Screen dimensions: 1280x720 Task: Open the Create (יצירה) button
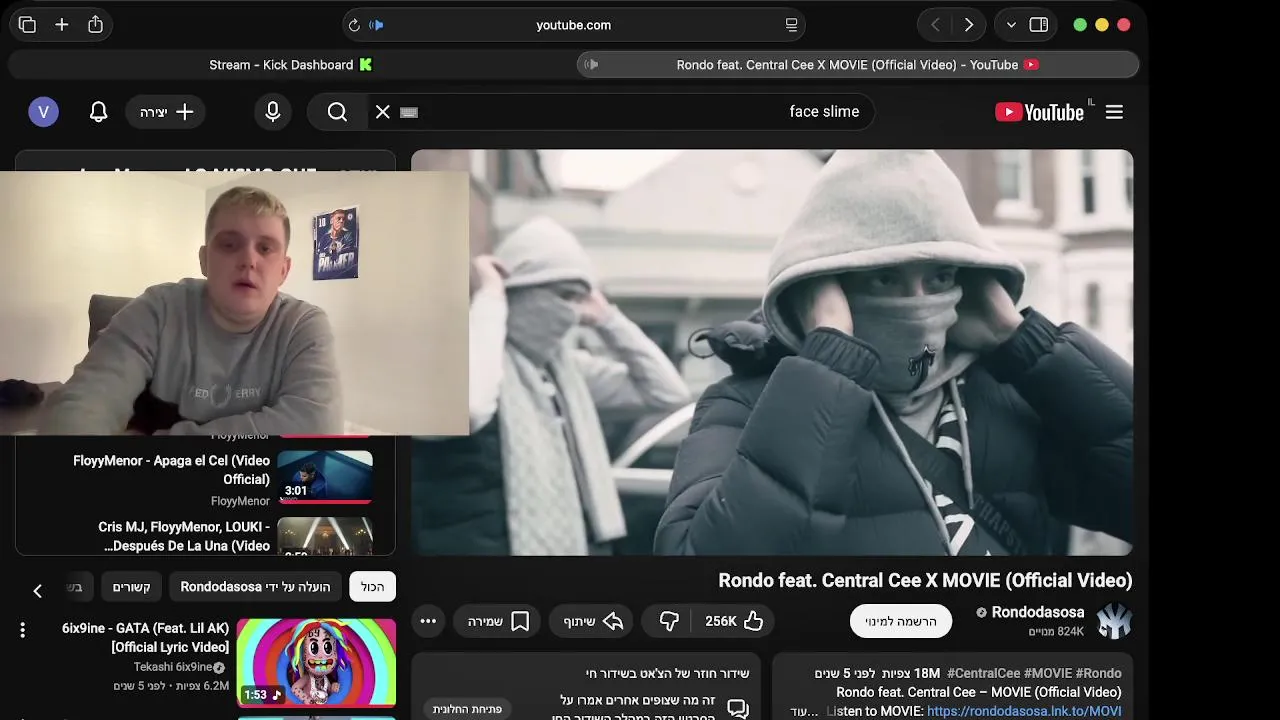165,112
